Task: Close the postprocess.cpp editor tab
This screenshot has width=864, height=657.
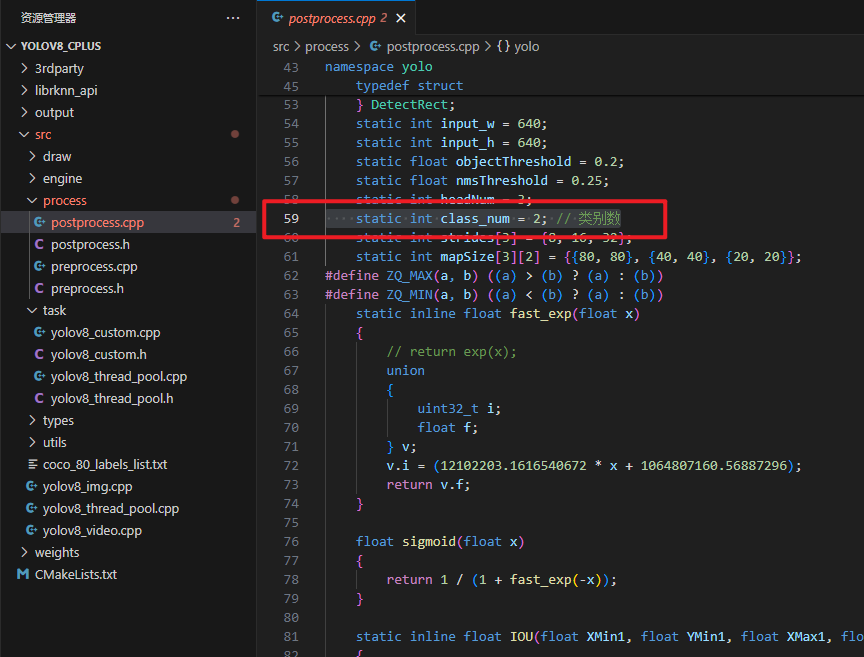Action: tap(401, 18)
